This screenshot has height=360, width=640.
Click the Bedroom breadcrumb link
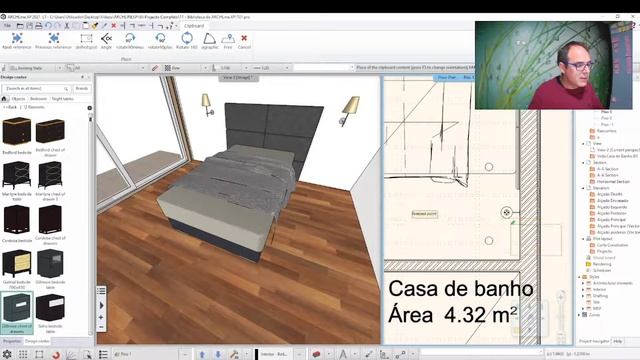point(38,99)
